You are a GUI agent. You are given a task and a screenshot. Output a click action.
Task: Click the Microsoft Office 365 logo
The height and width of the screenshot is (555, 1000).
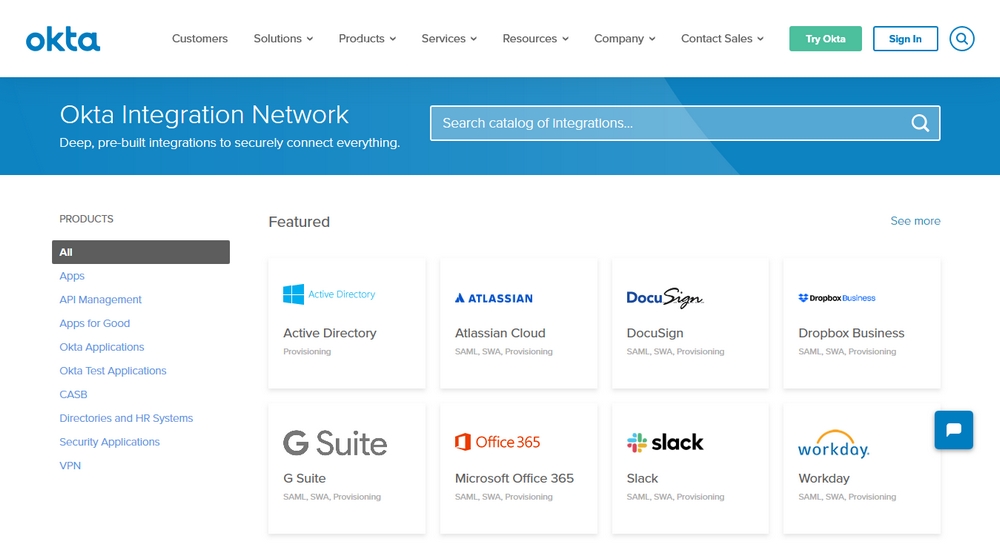click(497, 442)
